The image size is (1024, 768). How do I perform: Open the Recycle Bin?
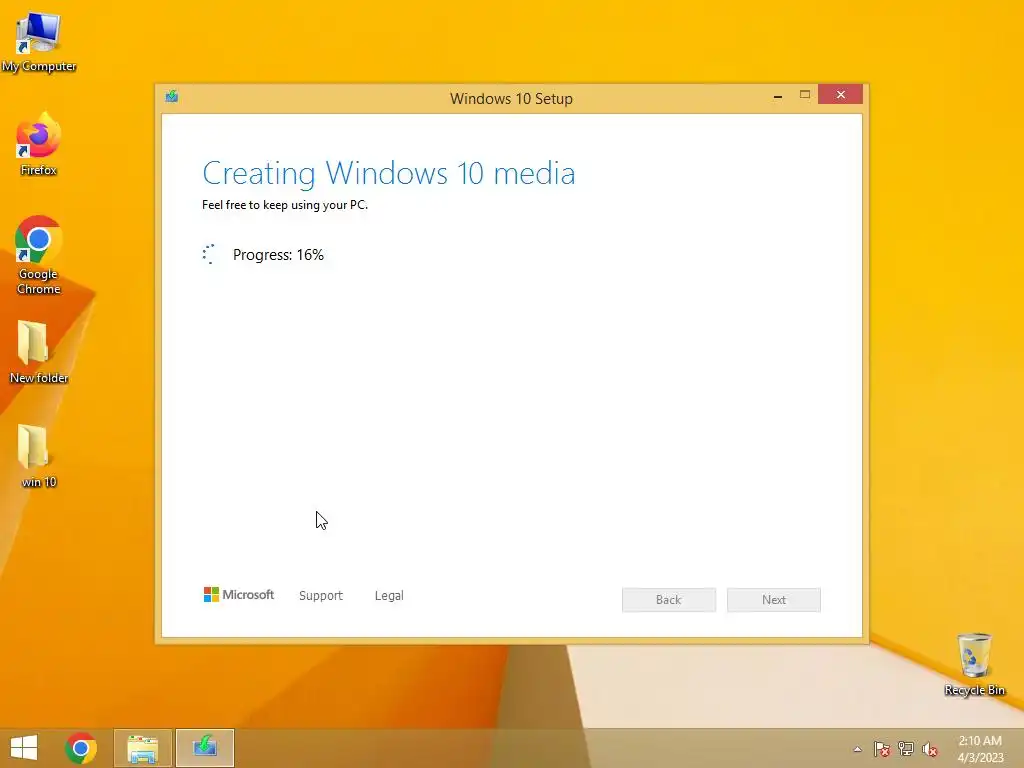point(974,665)
